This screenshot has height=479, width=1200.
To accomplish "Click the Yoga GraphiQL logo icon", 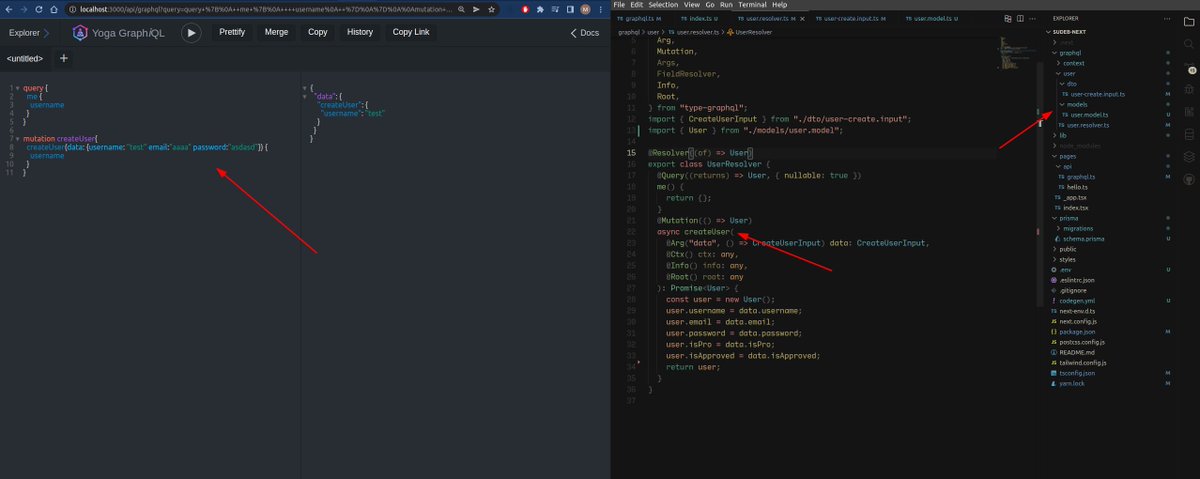I will 80,32.
